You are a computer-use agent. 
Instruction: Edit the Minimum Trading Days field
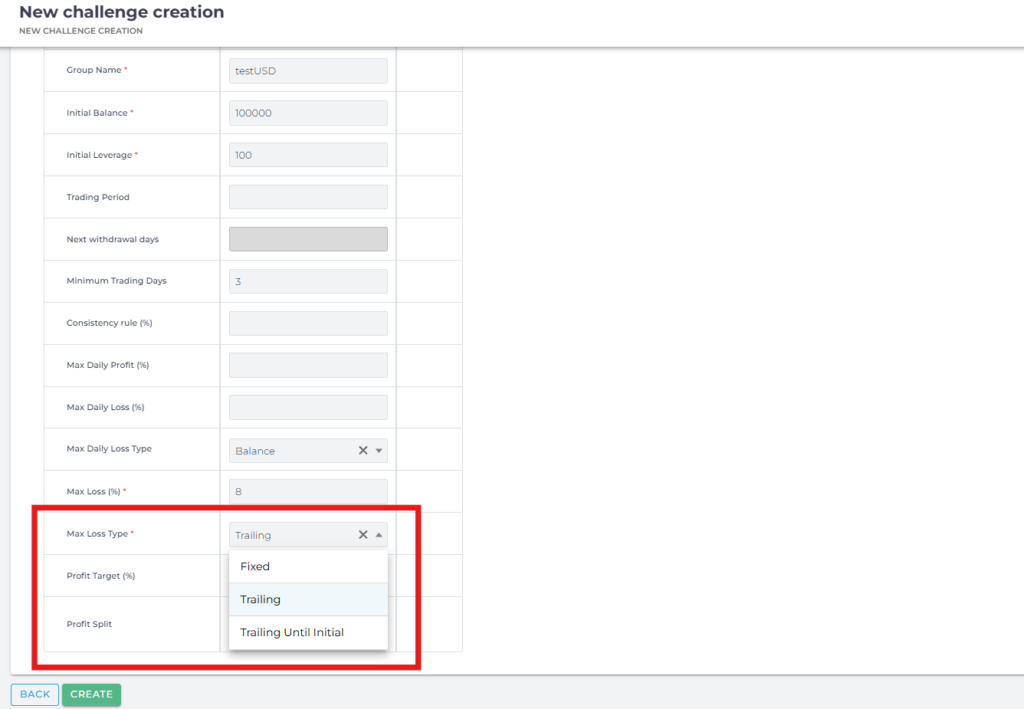pos(308,282)
